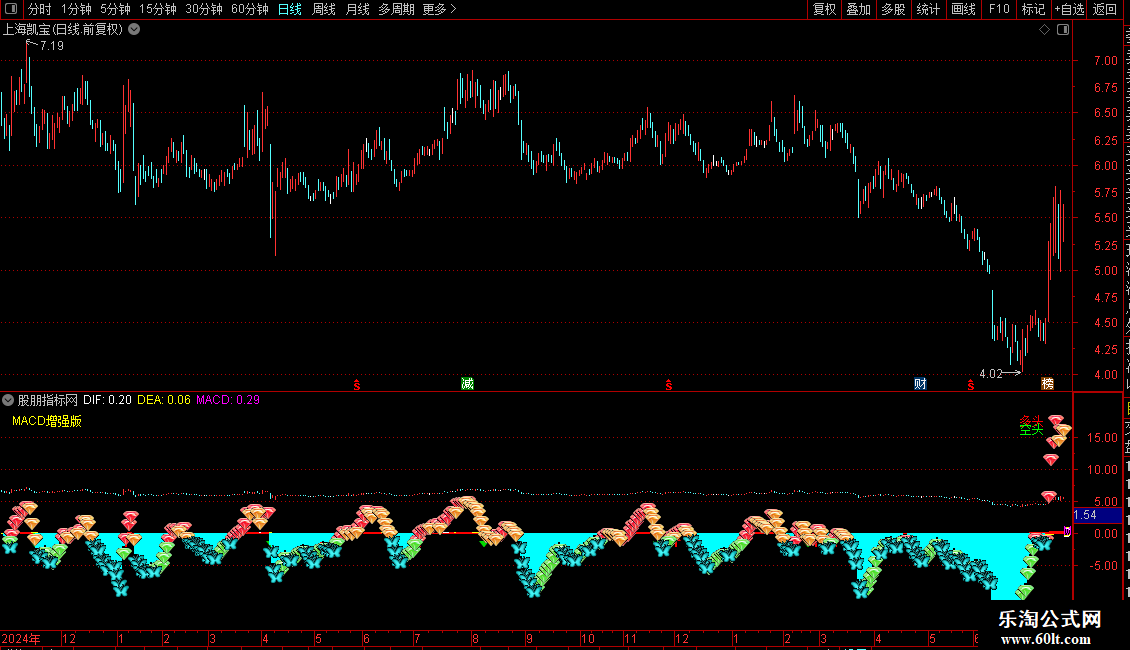
Task: Click the 4.02 low price label
Action: pyautogui.click(x=991, y=373)
